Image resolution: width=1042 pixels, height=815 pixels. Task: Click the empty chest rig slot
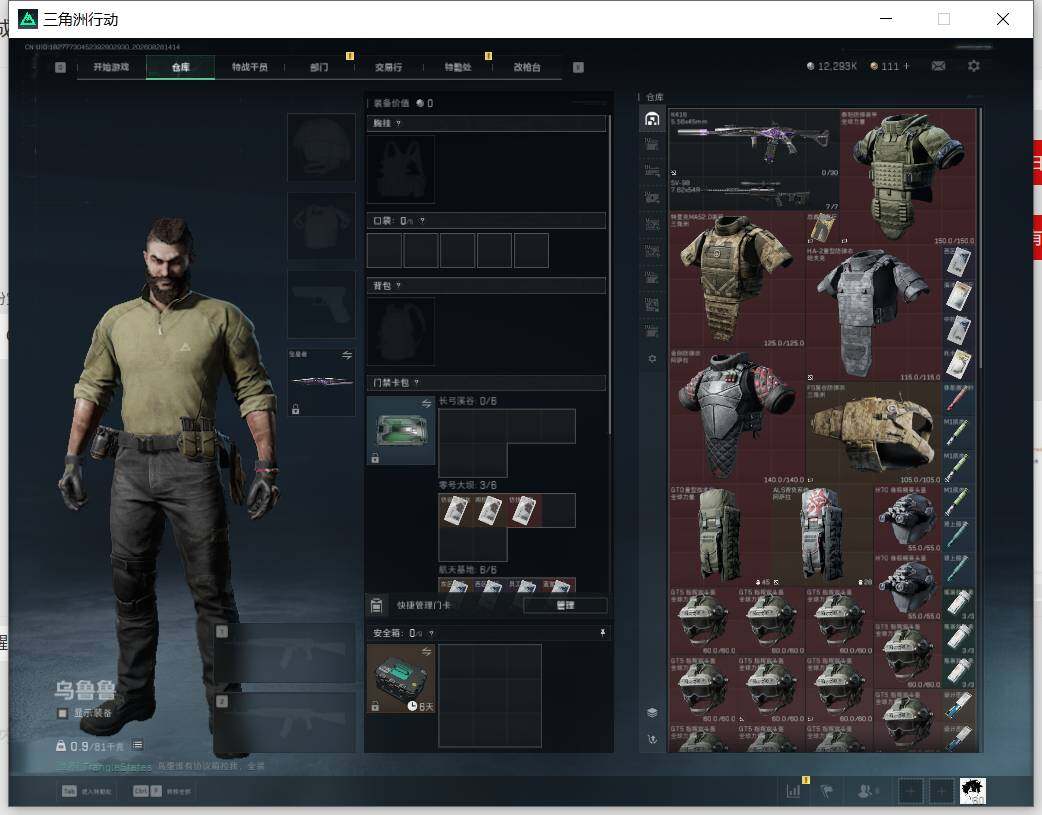[x=401, y=170]
